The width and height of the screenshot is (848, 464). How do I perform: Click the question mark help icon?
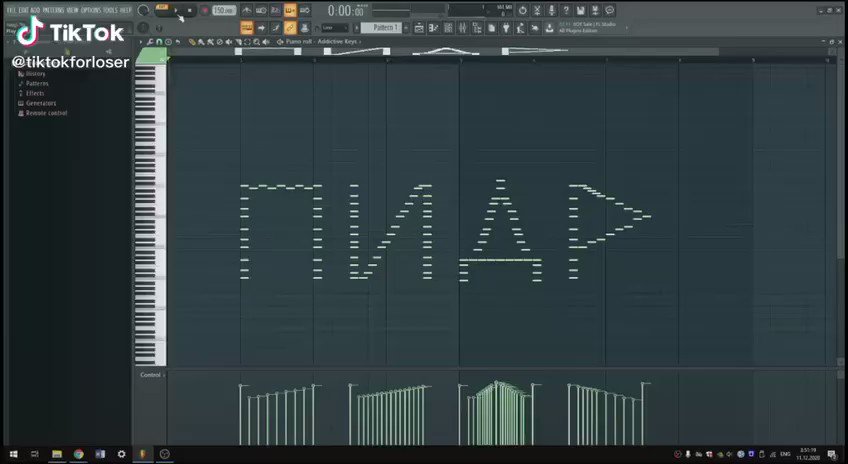(x=566, y=10)
